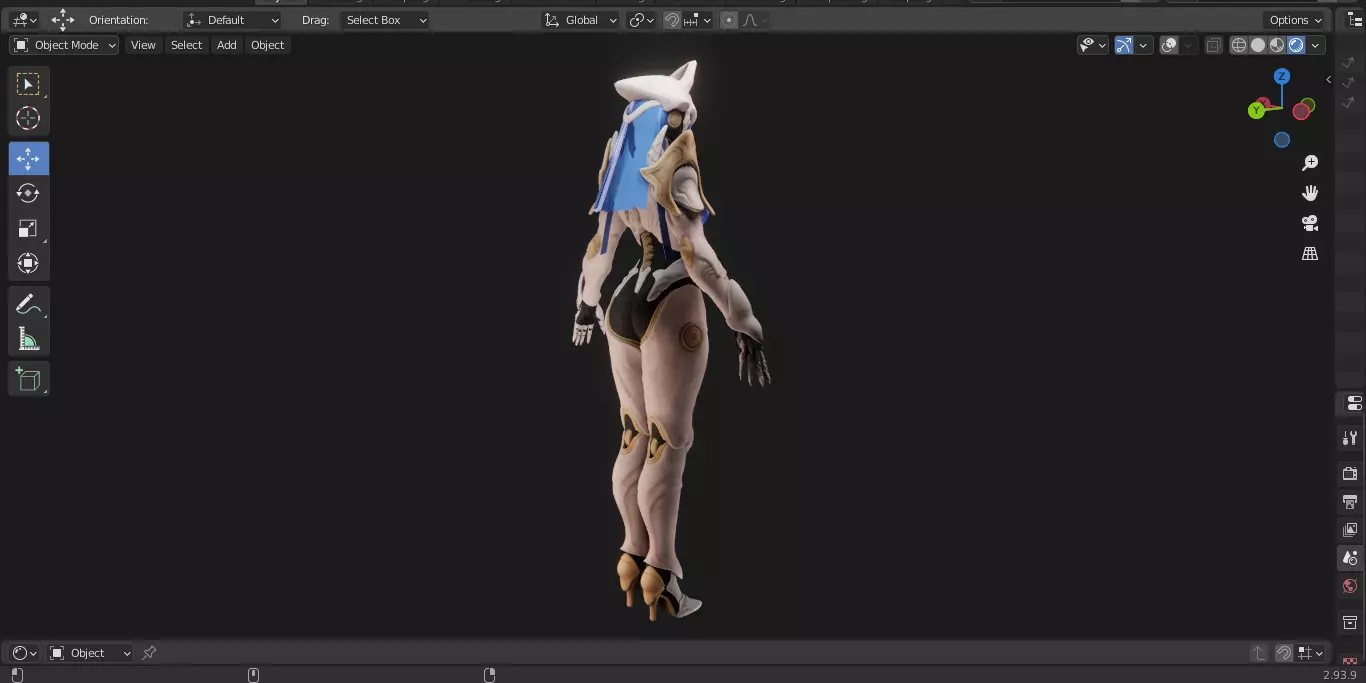Open Object Mode dropdown
Image resolution: width=1366 pixels, height=683 pixels.
pyautogui.click(x=64, y=45)
